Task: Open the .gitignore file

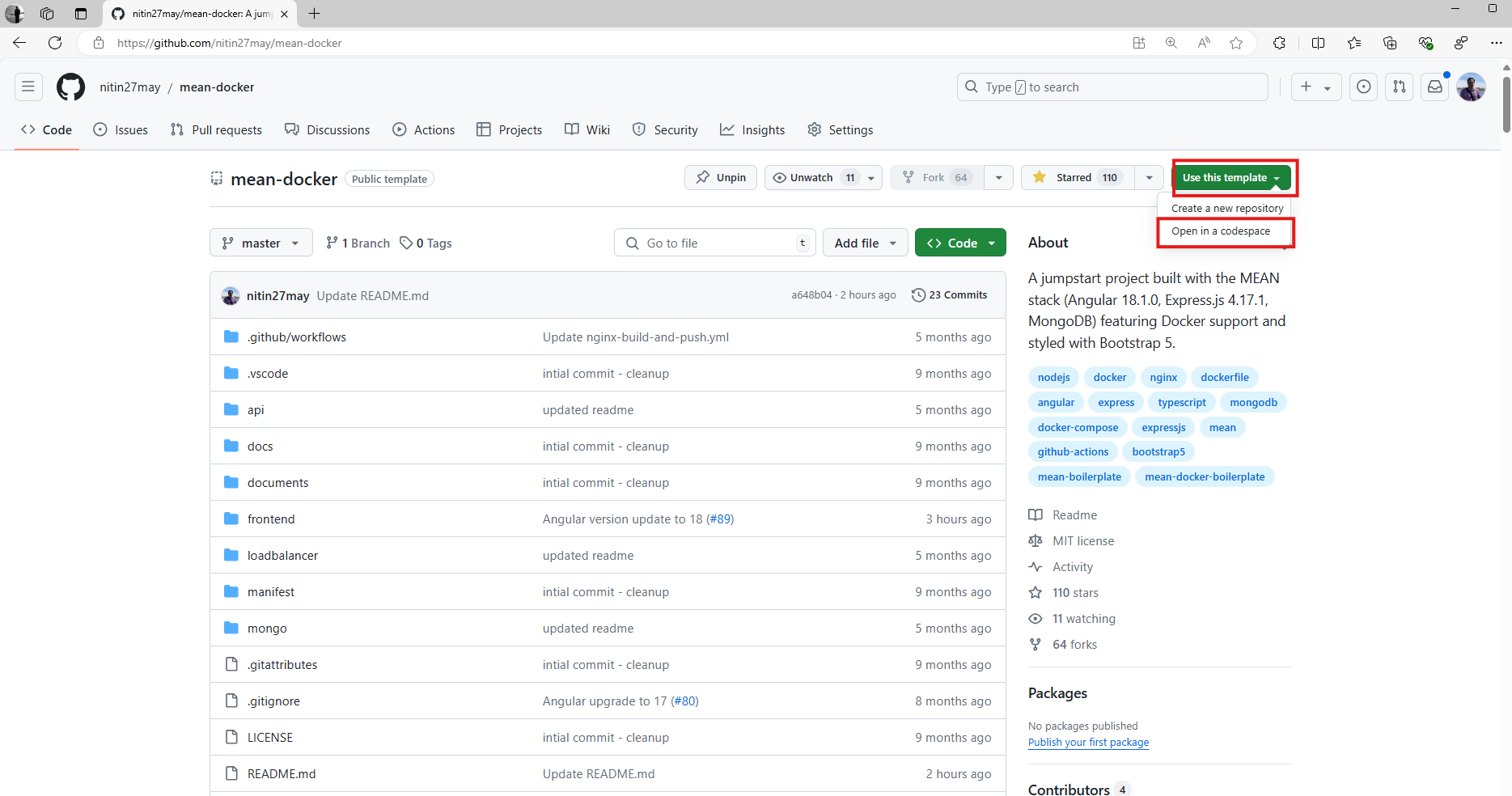Action: (x=273, y=701)
